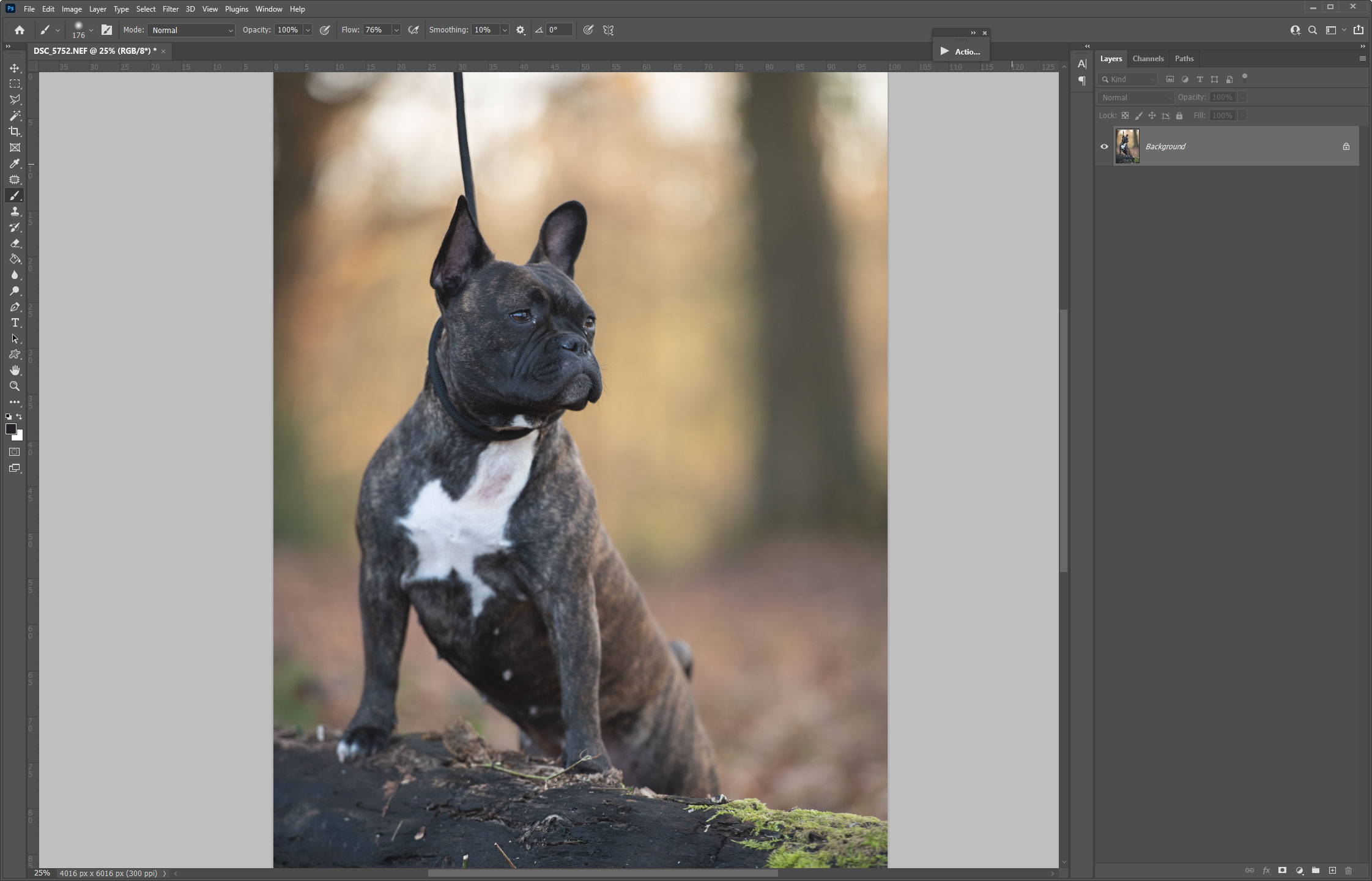Open smoothing options gear icon

click(521, 30)
